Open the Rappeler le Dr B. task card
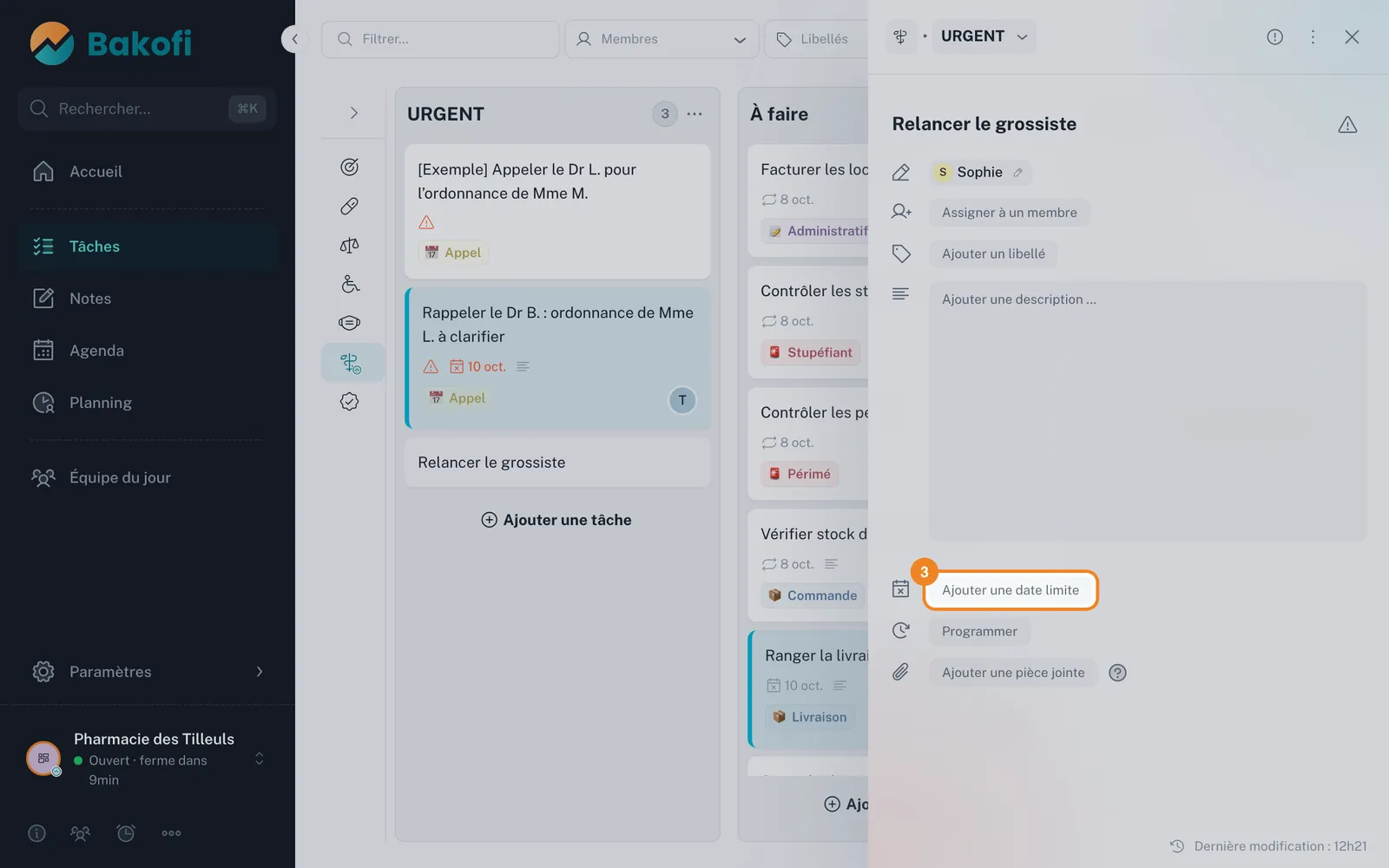 [557, 358]
